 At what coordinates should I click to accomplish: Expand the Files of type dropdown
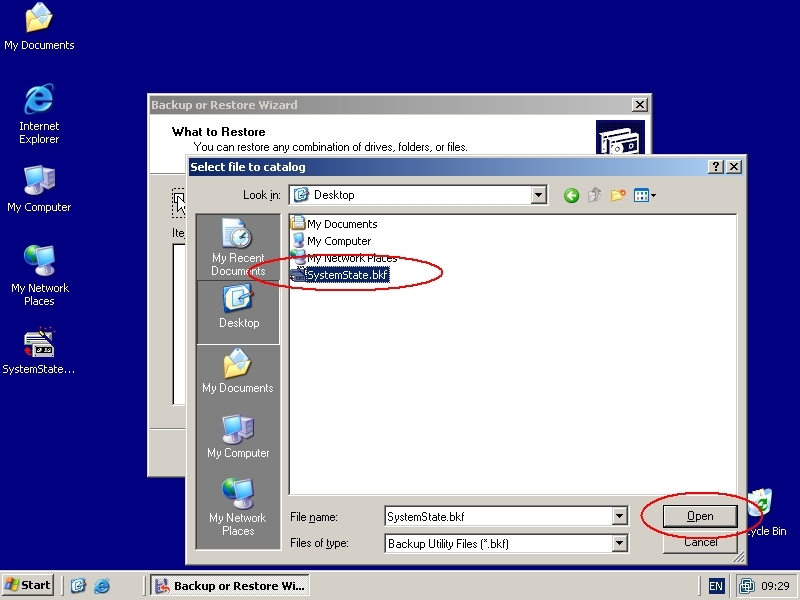tap(619, 543)
